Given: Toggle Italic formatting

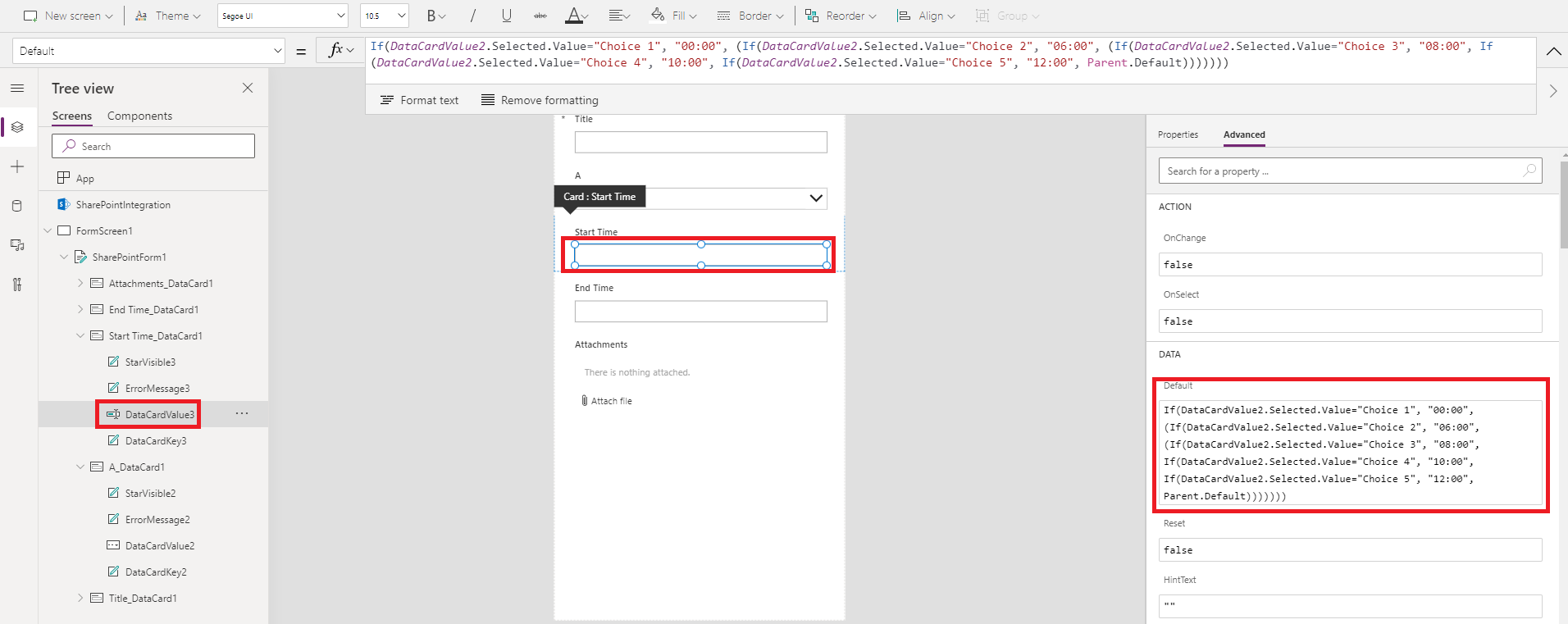Looking at the screenshot, I should click(473, 16).
